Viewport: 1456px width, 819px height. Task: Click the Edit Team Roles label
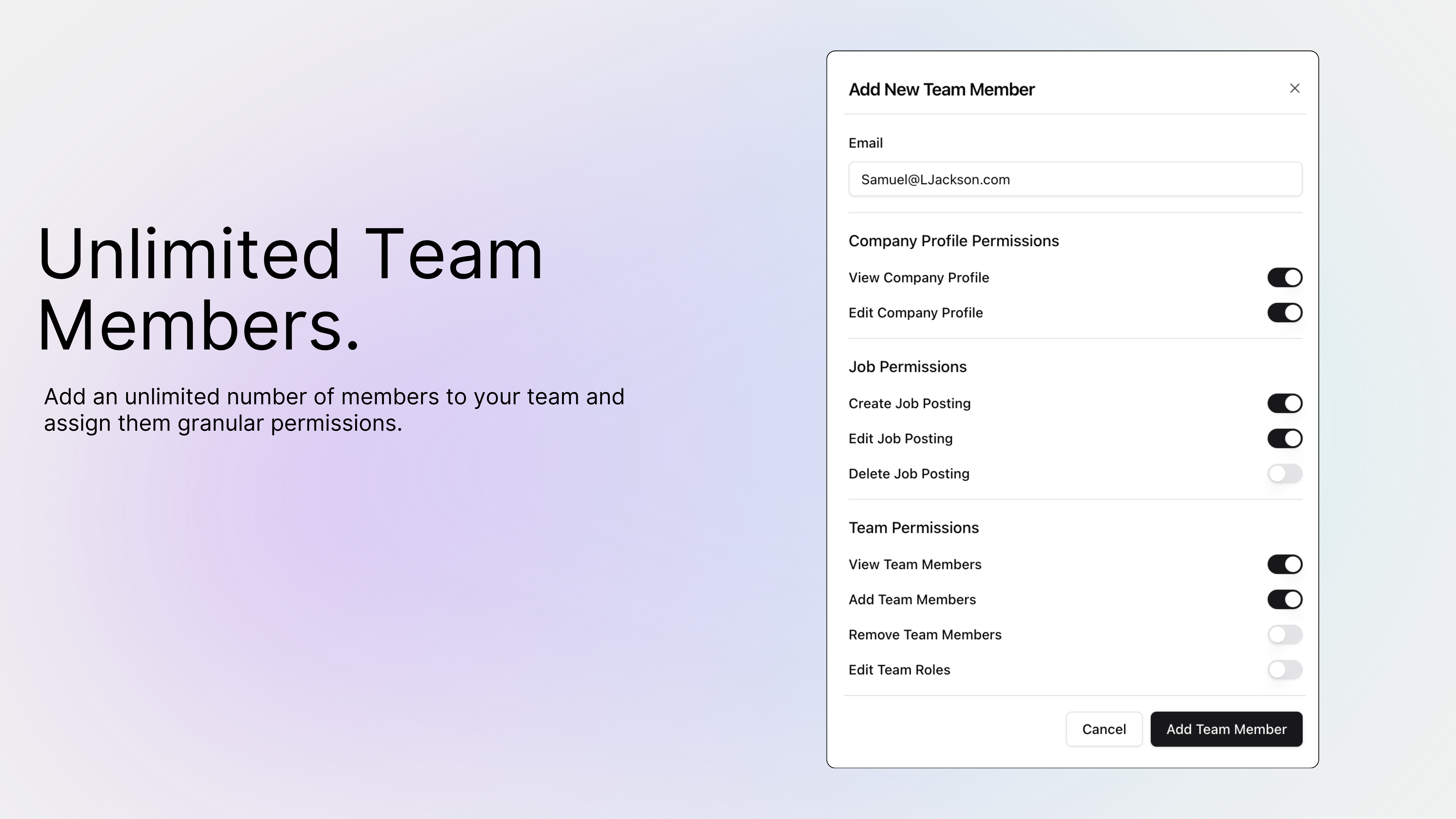[x=899, y=669]
